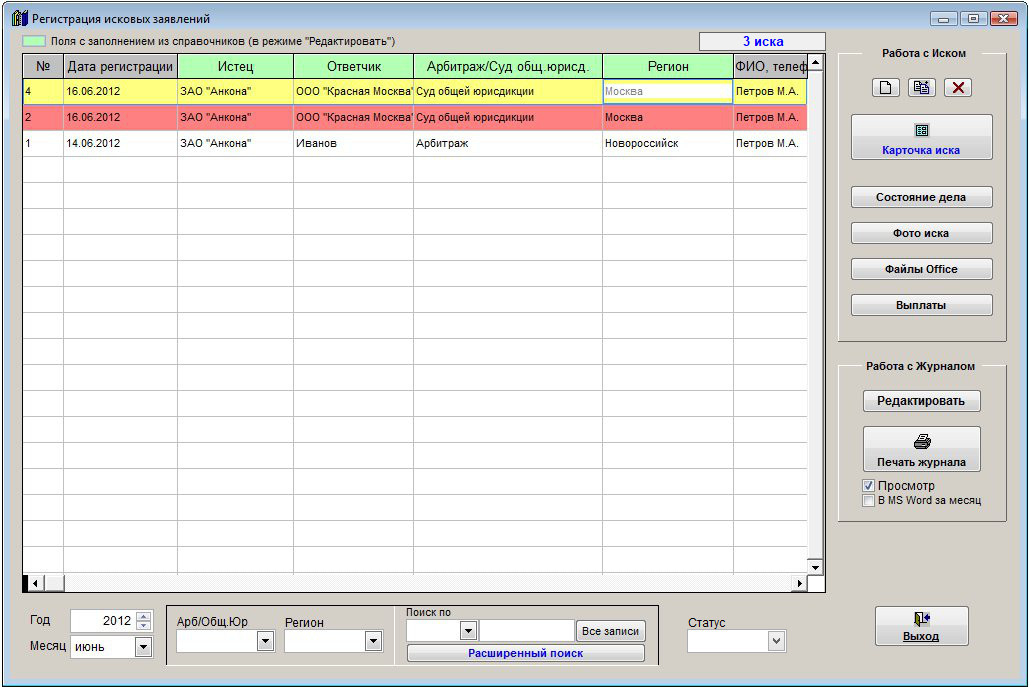The width and height of the screenshot is (1029, 687).
Task: Select the Иванов defendant cell
Action: click(353, 143)
